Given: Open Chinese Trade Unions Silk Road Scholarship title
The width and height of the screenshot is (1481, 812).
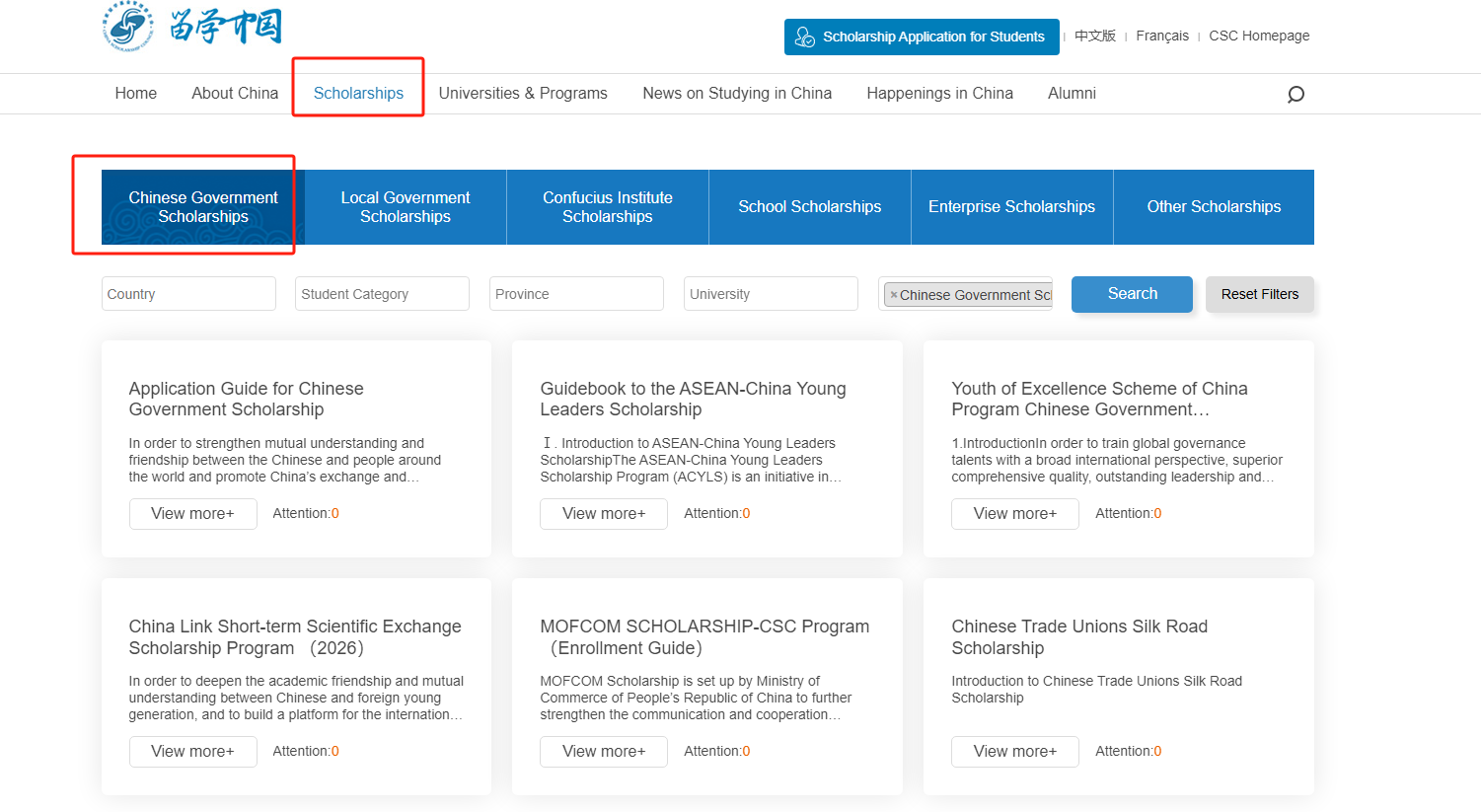Looking at the screenshot, I should click(x=1079, y=637).
